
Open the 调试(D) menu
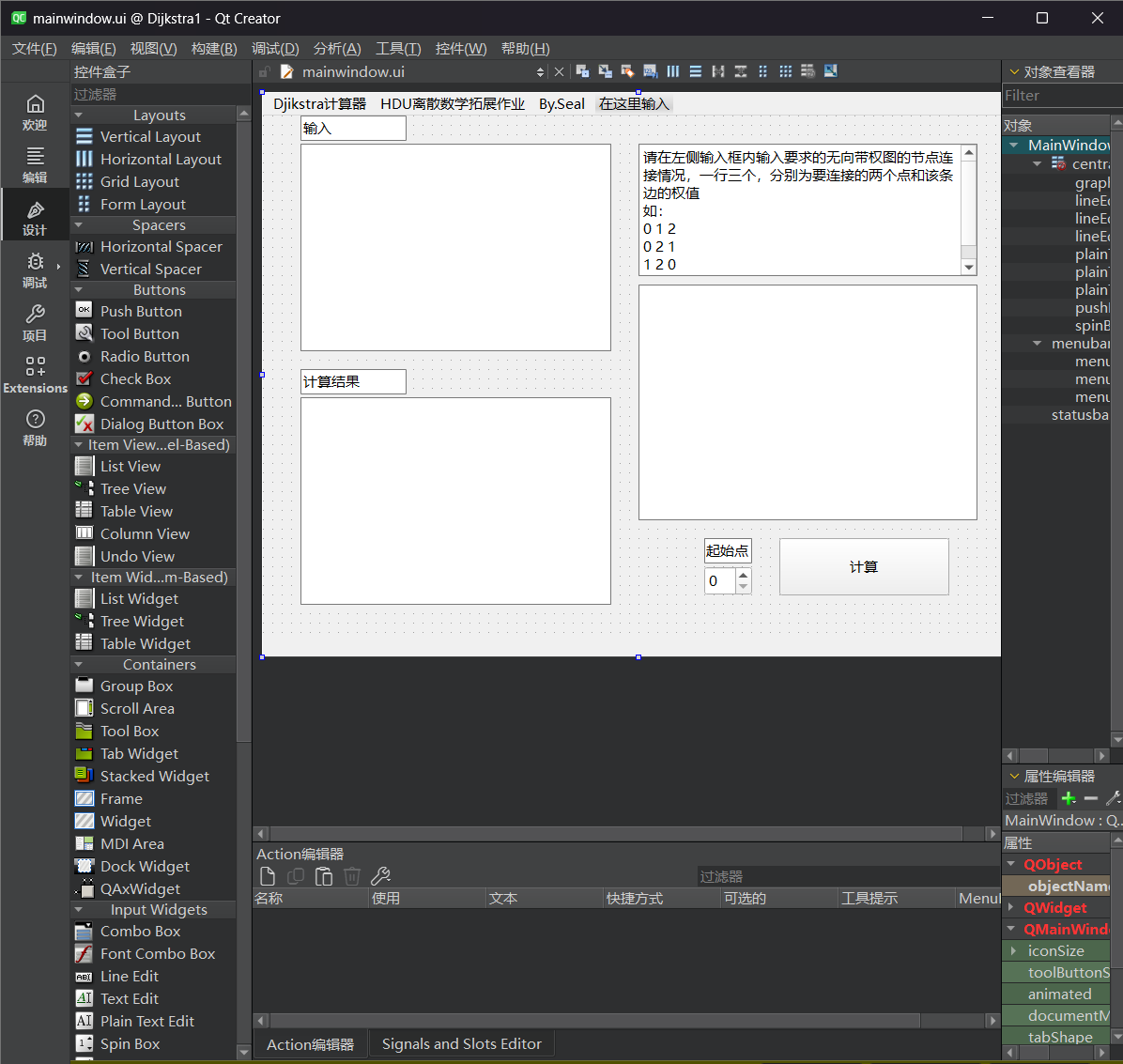coord(275,48)
